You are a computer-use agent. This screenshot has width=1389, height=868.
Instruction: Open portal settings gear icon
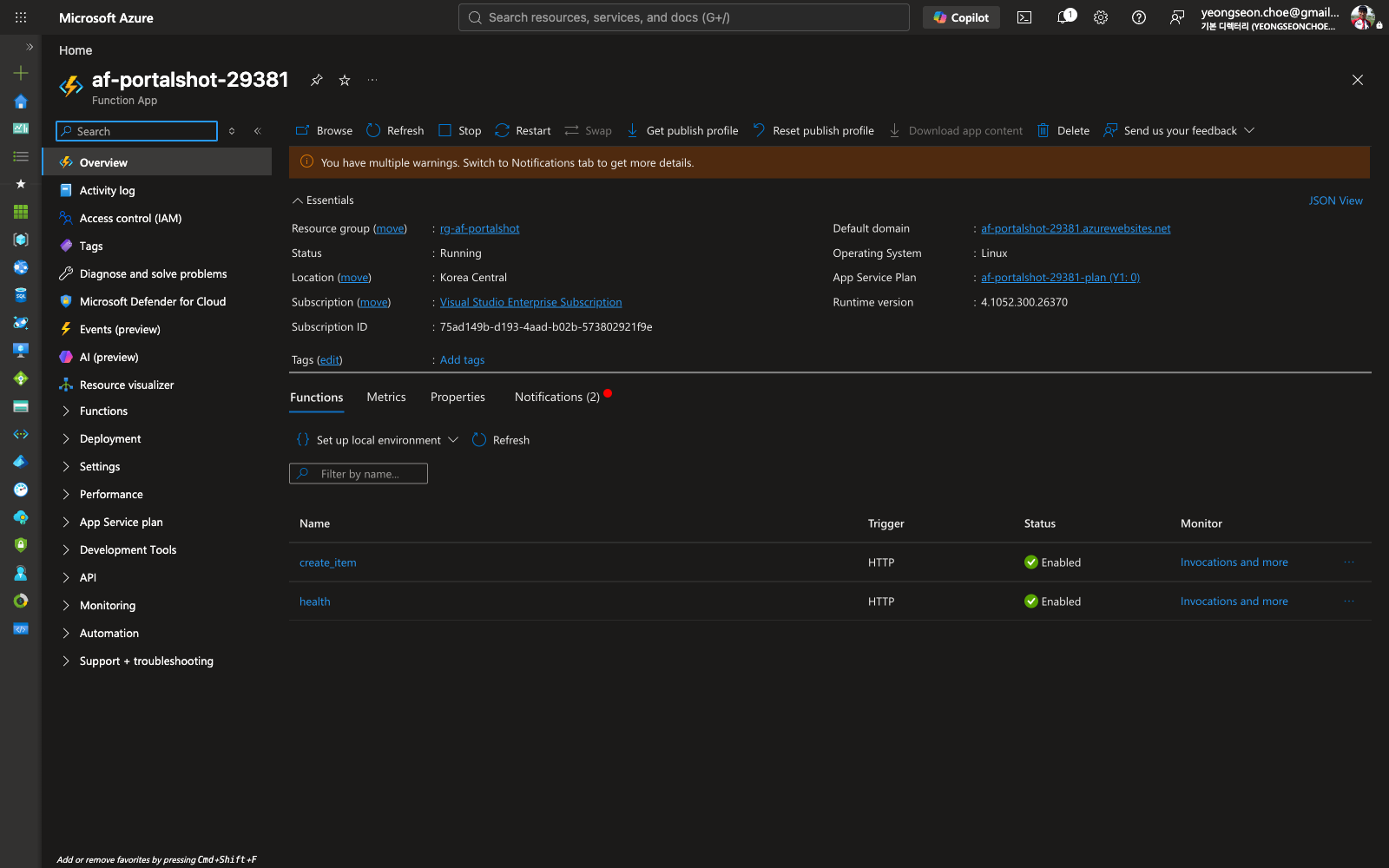1101,17
